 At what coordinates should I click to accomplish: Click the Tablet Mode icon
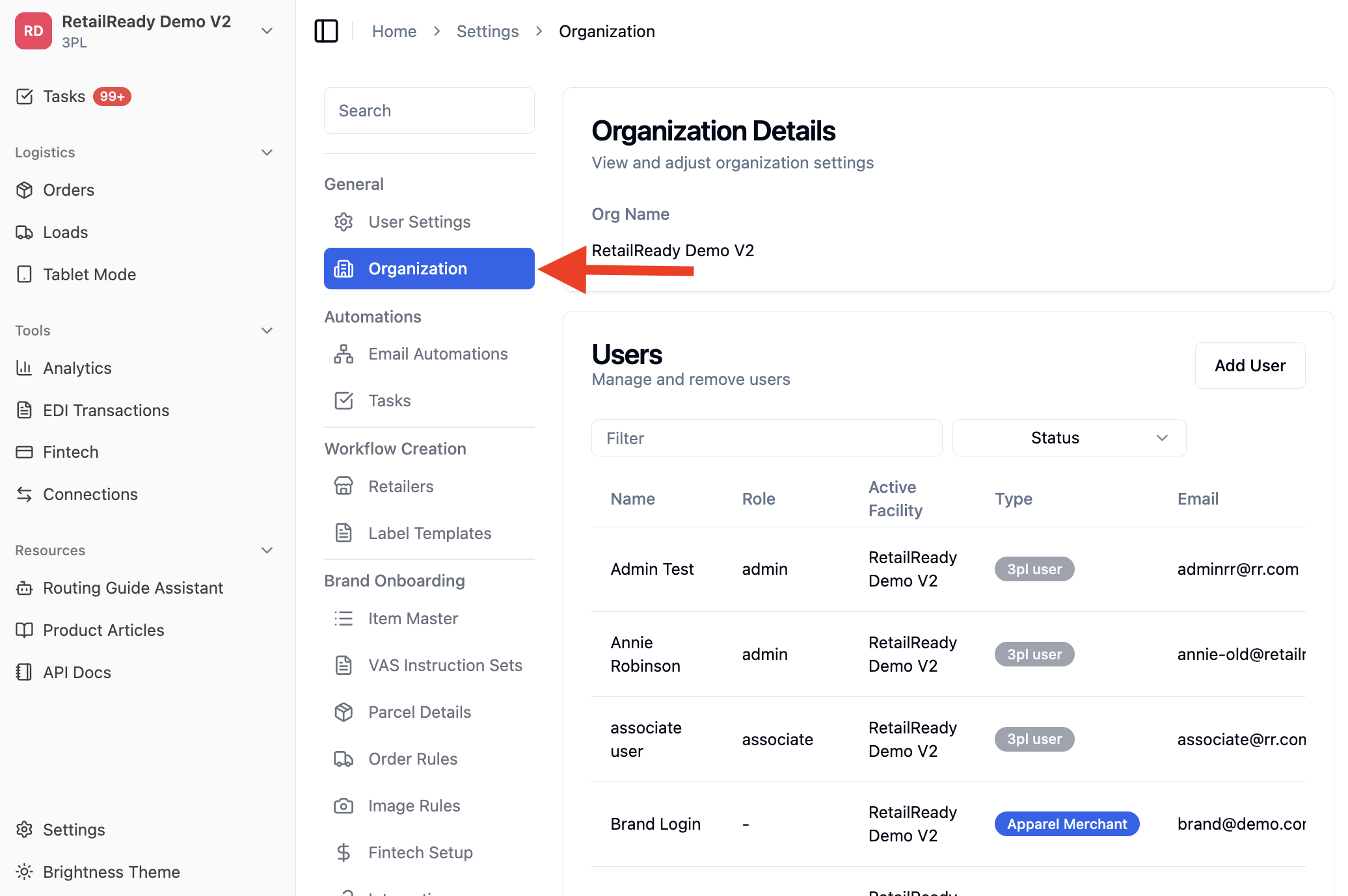(x=24, y=274)
